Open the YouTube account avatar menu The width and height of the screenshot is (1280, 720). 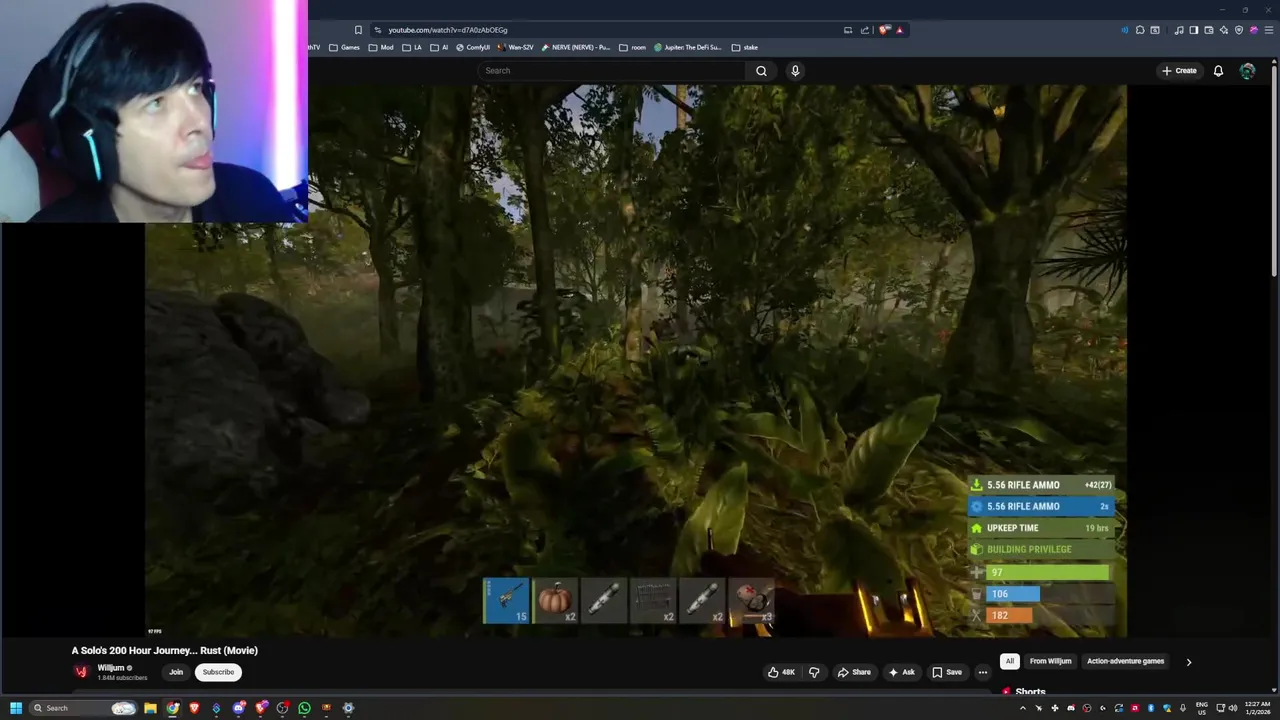[1247, 71]
